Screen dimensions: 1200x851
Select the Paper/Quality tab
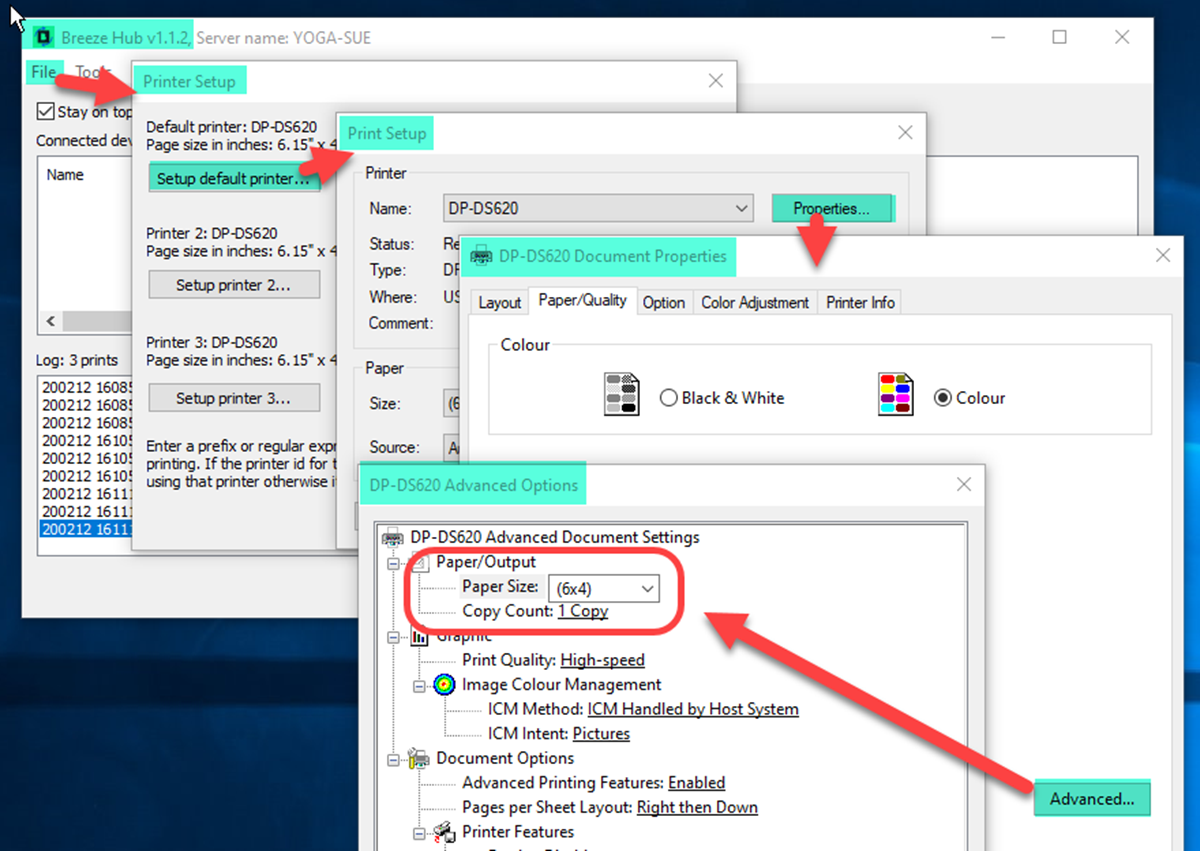pos(583,300)
